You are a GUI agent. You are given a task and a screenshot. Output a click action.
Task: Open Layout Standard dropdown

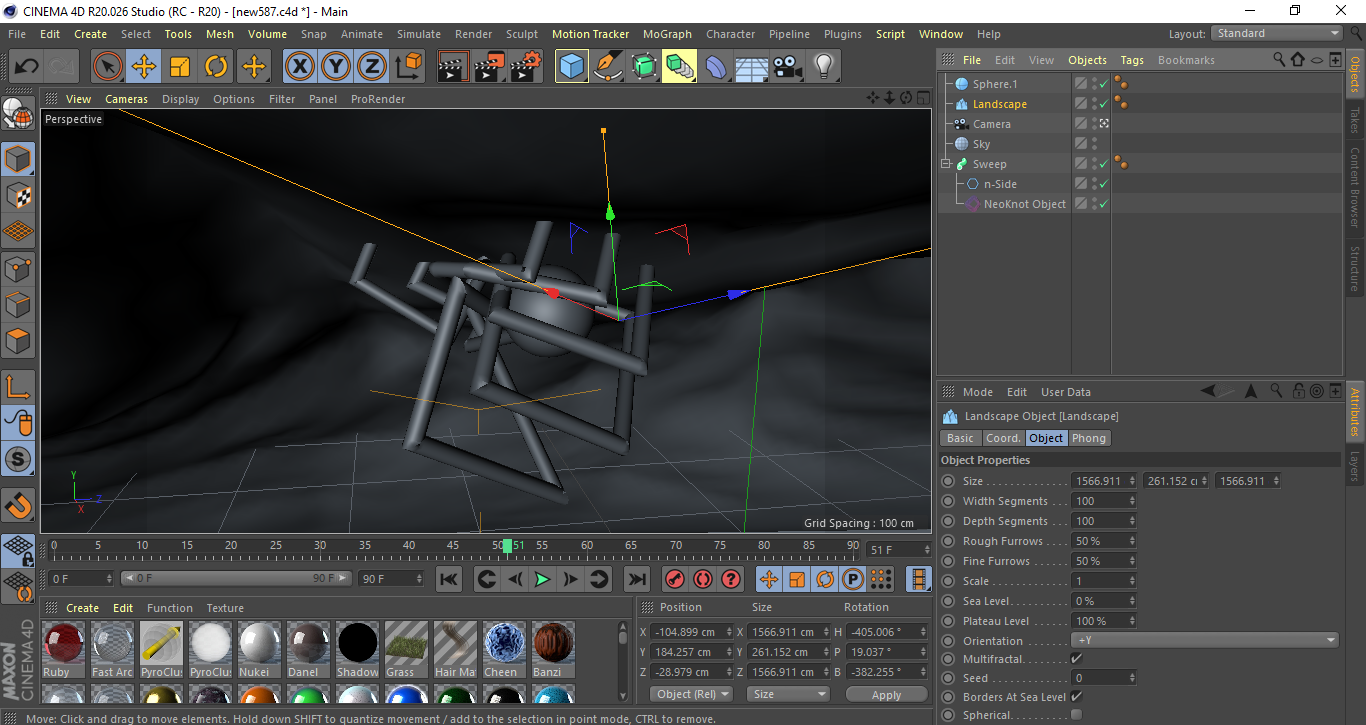coord(1277,33)
